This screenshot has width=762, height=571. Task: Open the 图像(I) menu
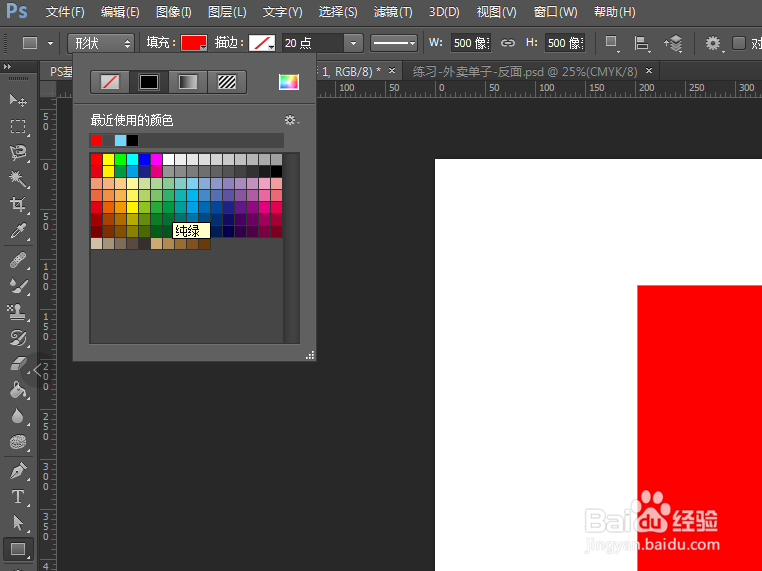pyautogui.click(x=173, y=12)
